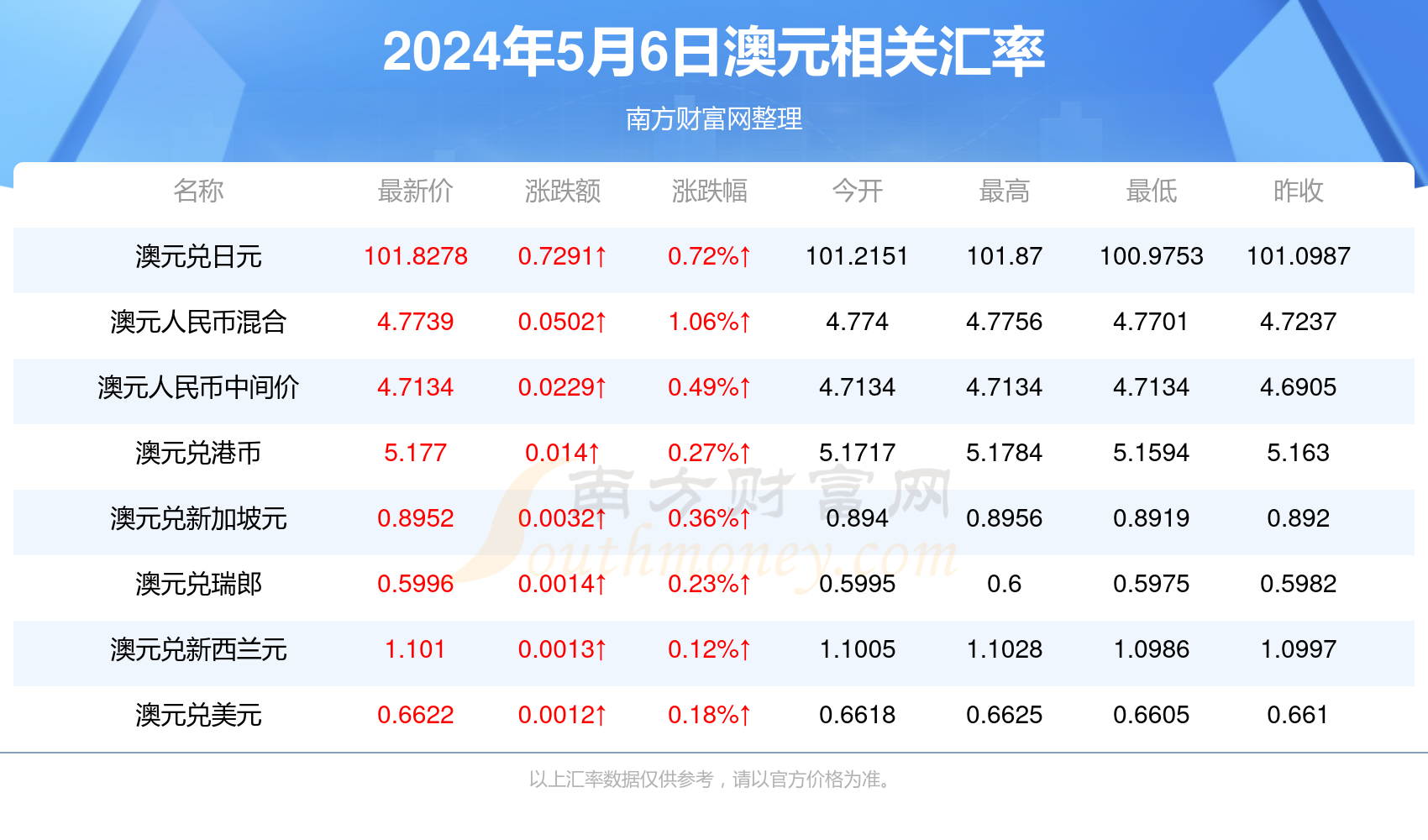Click the 今开 column header
Viewport: 1428px width, 840px height.
[857, 191]
